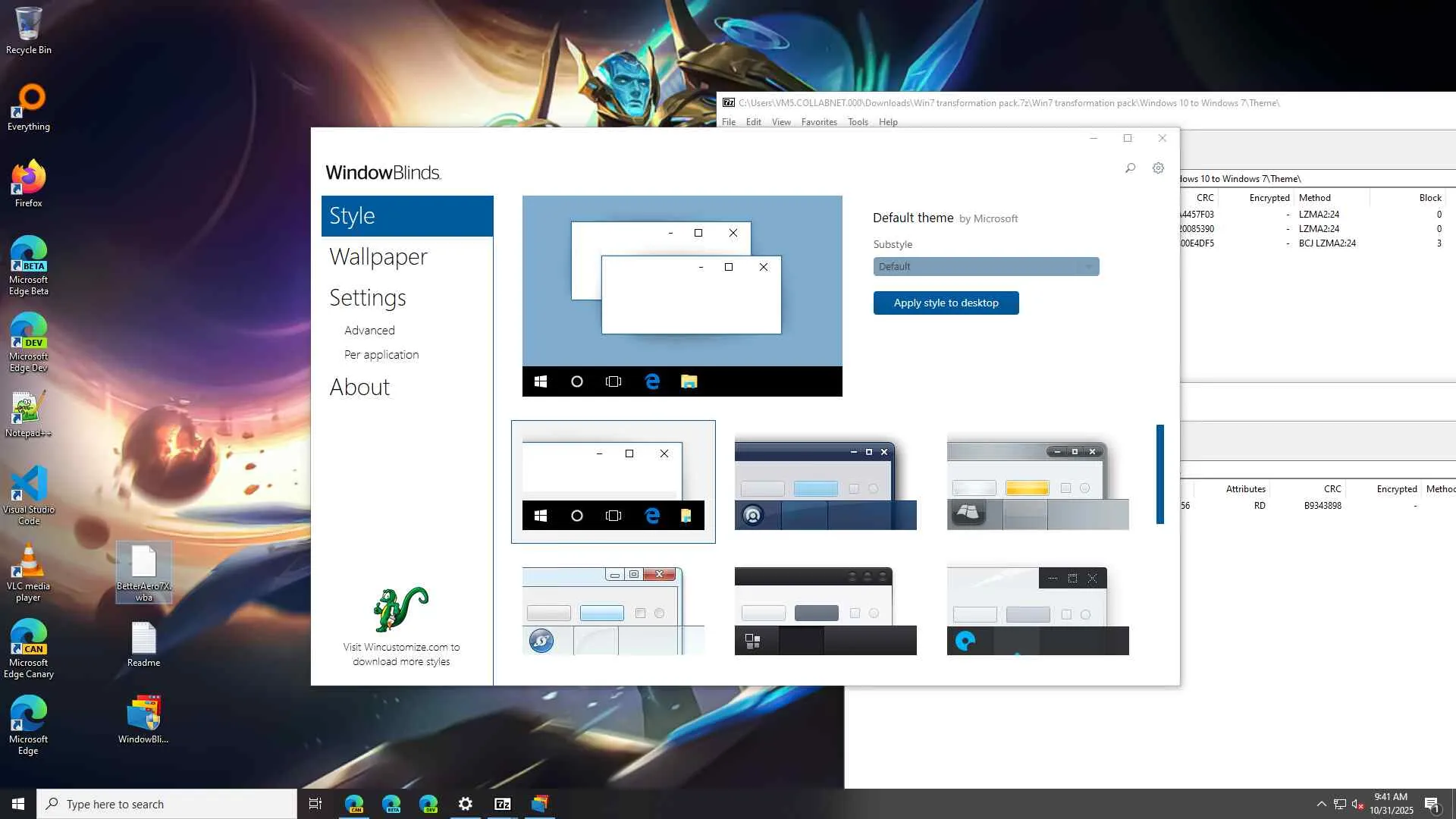The width and height of the screenshot is (1456, 819).
Task: Open WindowBlinds gear settings icon
Action: [1158, 168]
